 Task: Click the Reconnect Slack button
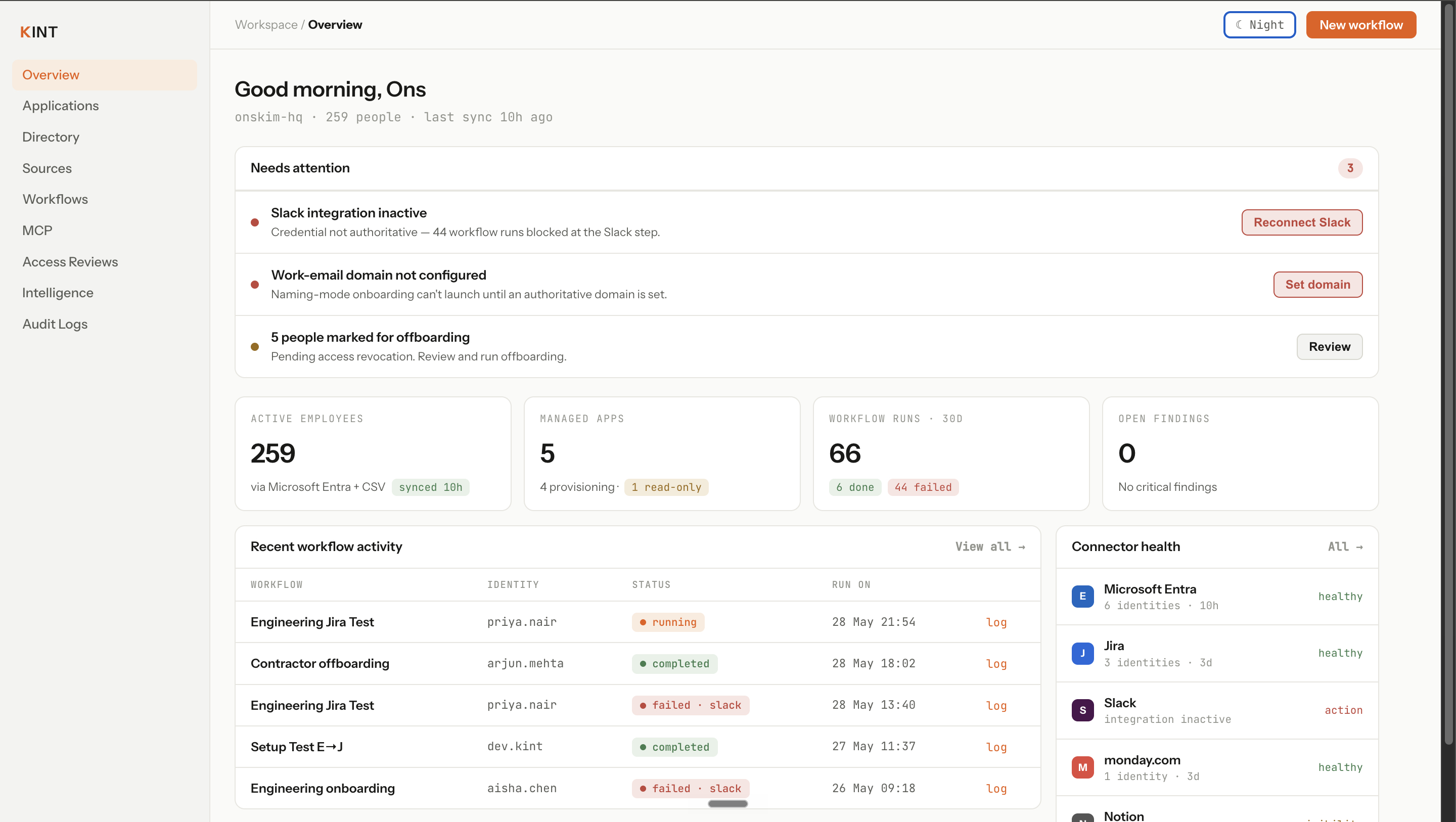tap(1302, 222)
